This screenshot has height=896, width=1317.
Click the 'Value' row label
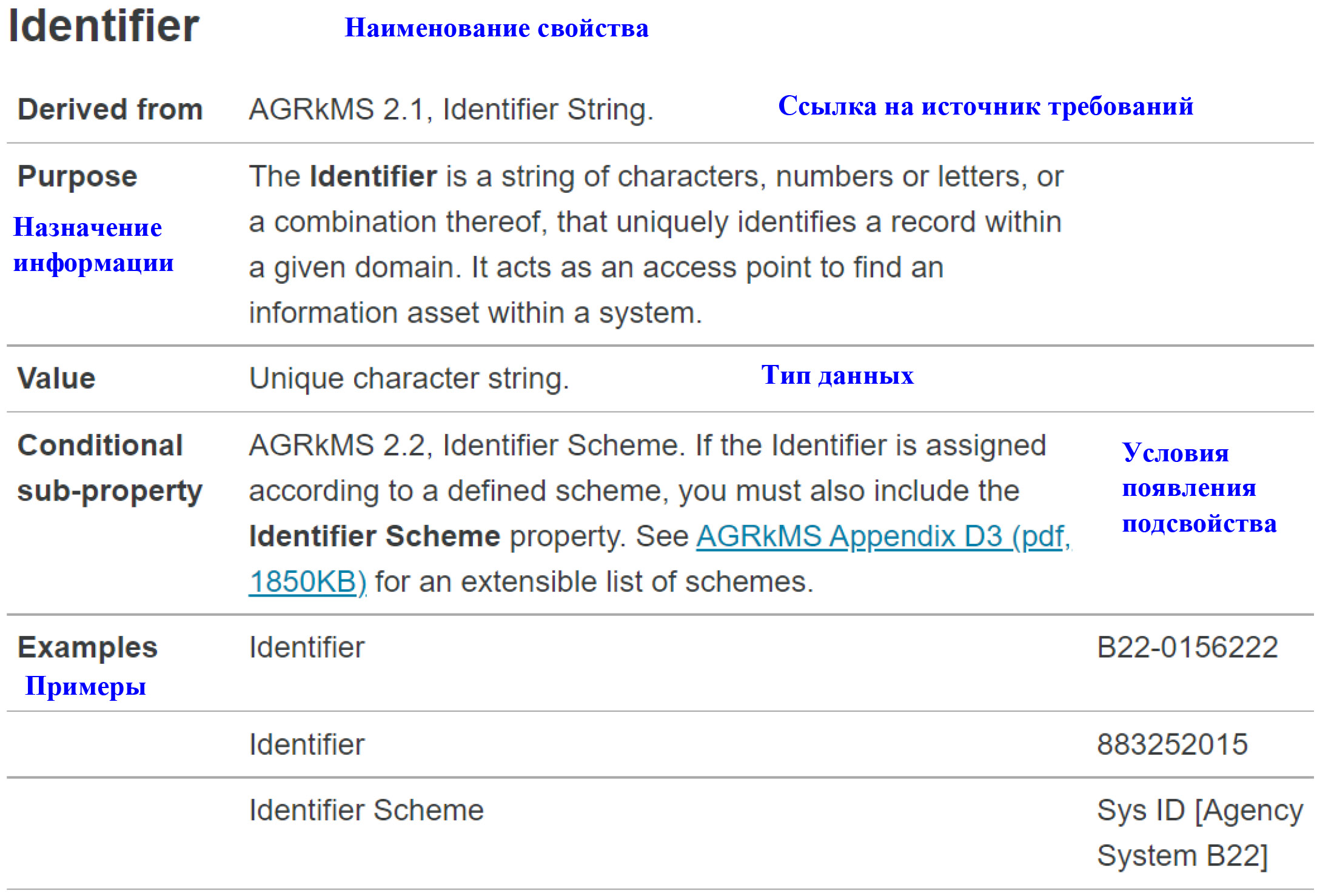[56, 378]
